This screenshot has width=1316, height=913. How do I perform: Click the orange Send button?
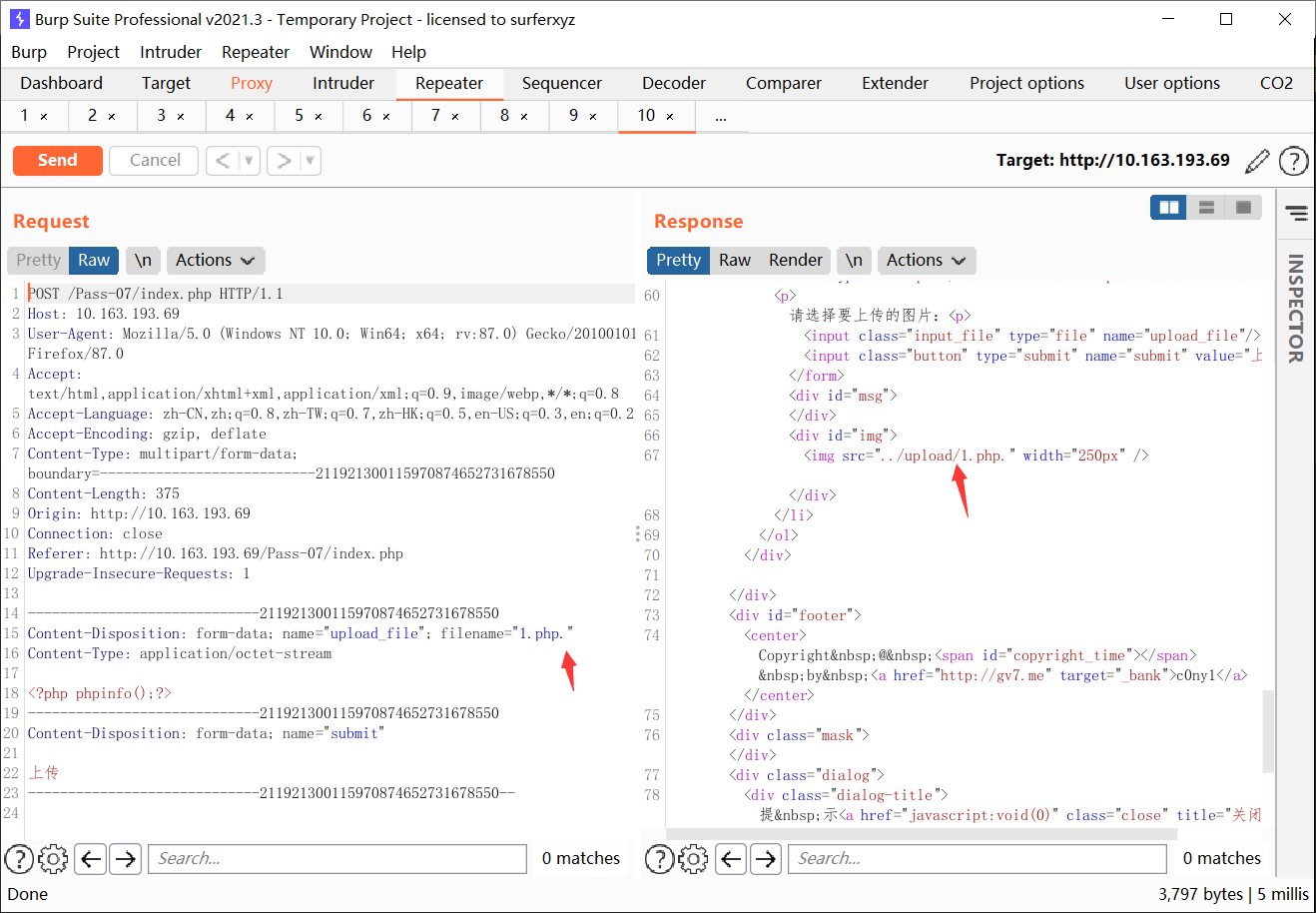click(x=58, y=160)
